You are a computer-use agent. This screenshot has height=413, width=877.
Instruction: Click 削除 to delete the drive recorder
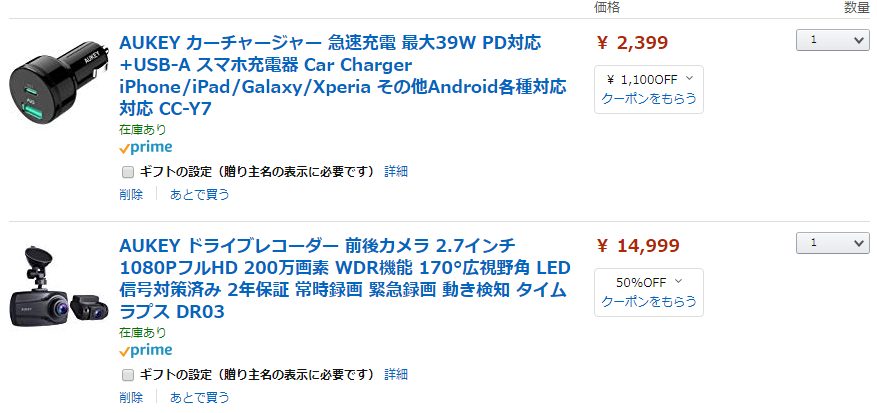click(x=131, y=397)
